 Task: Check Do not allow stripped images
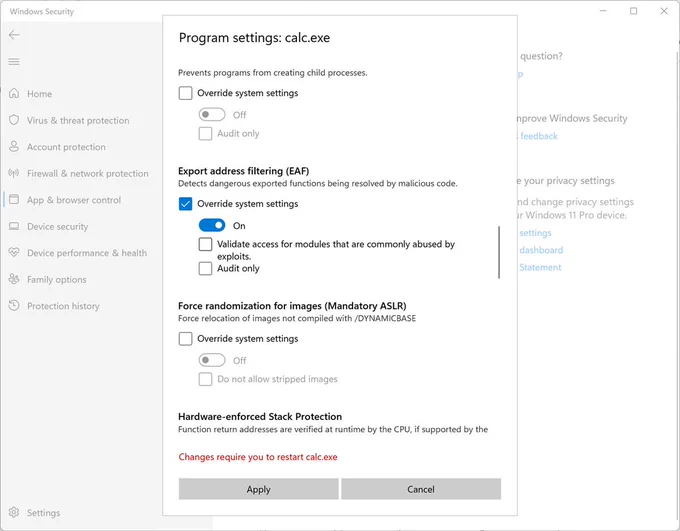point(206,379)
